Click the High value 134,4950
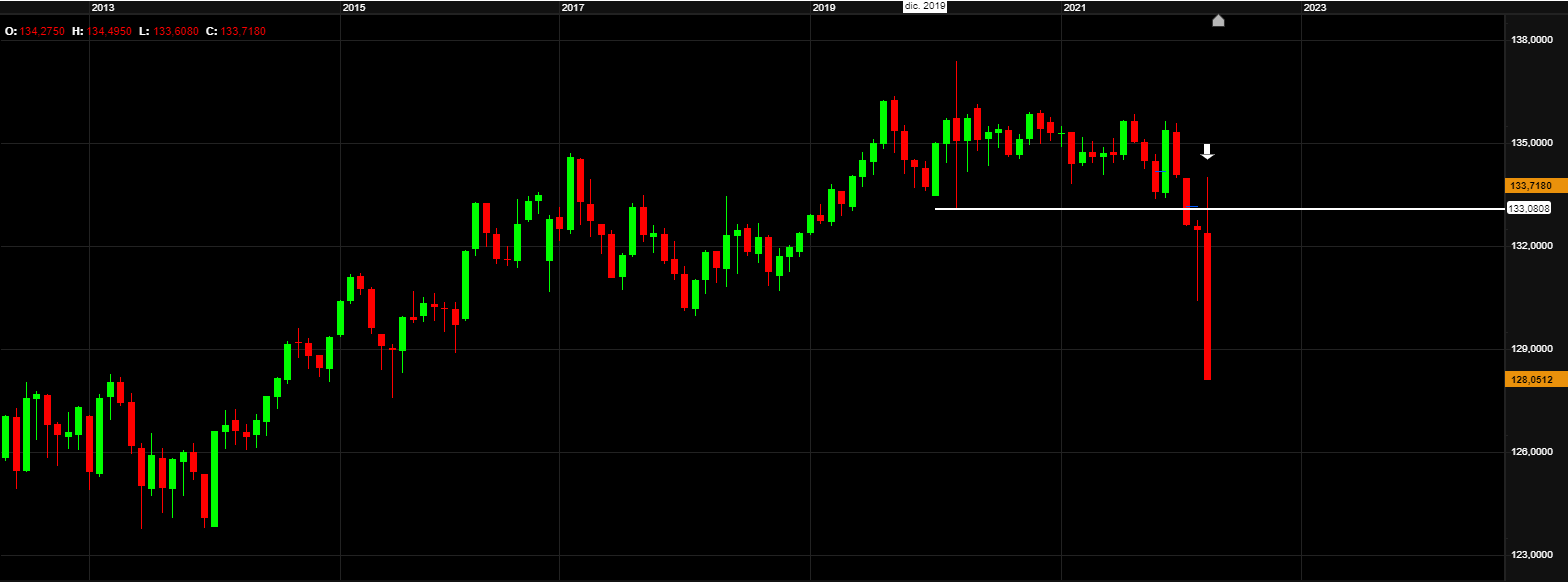1568x582 pixels. coord(110,32)
